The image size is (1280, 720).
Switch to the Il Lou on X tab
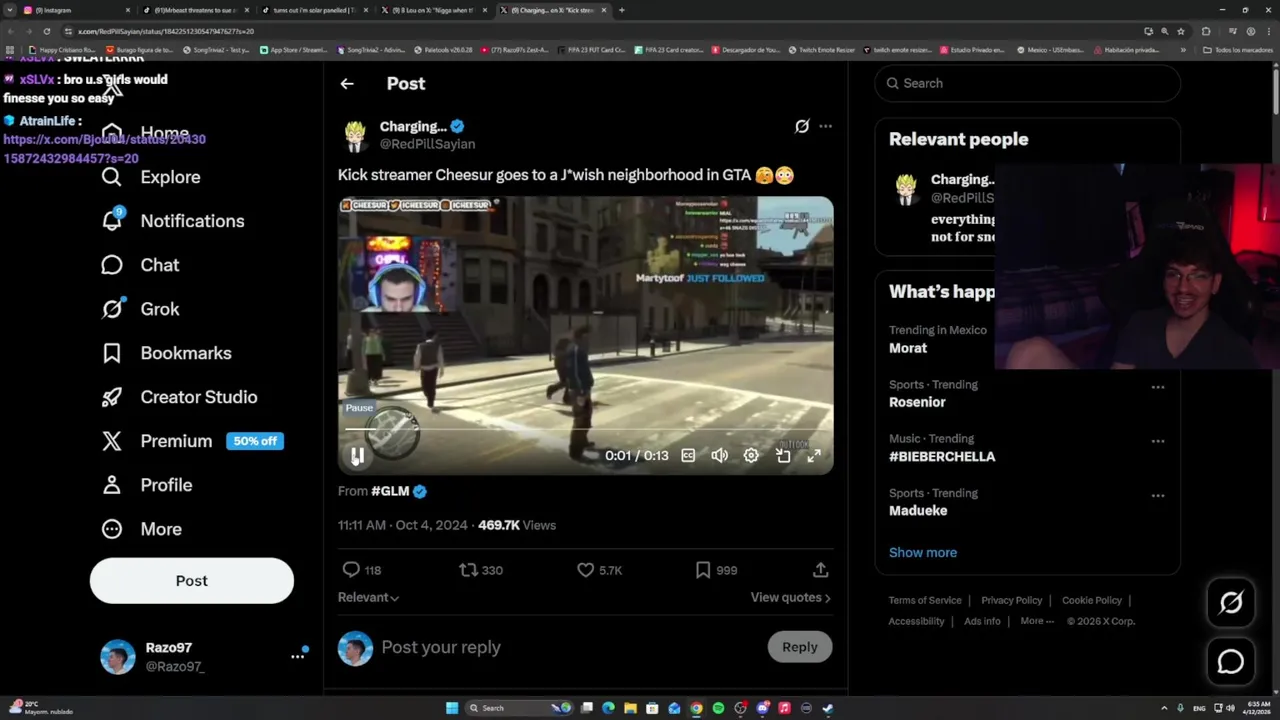433,10
